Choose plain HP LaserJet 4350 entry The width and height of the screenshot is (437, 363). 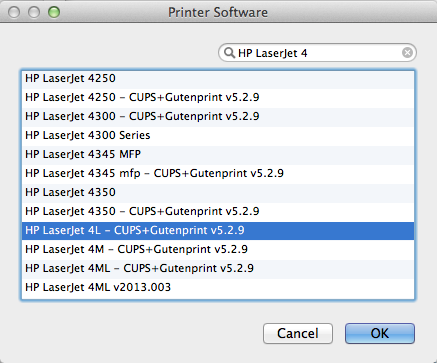pyautogui.click(x=218, y=192)
